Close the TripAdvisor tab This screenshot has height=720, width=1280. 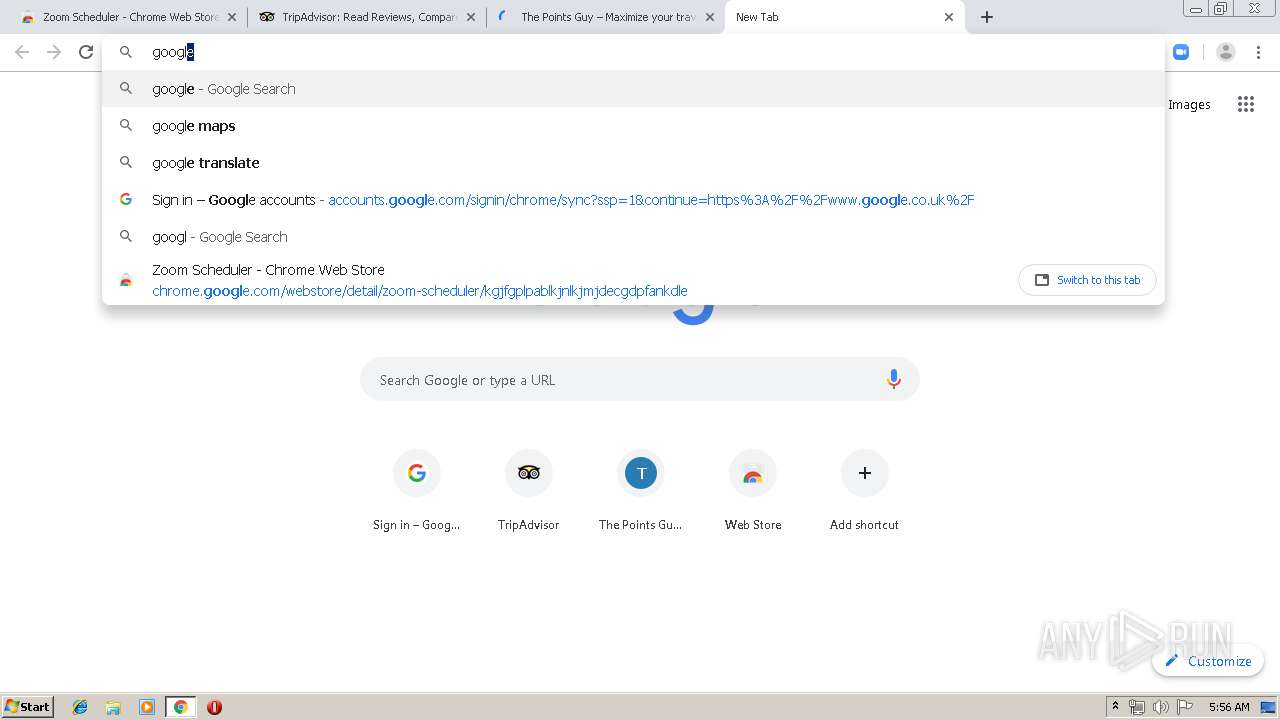click(471, 17)
